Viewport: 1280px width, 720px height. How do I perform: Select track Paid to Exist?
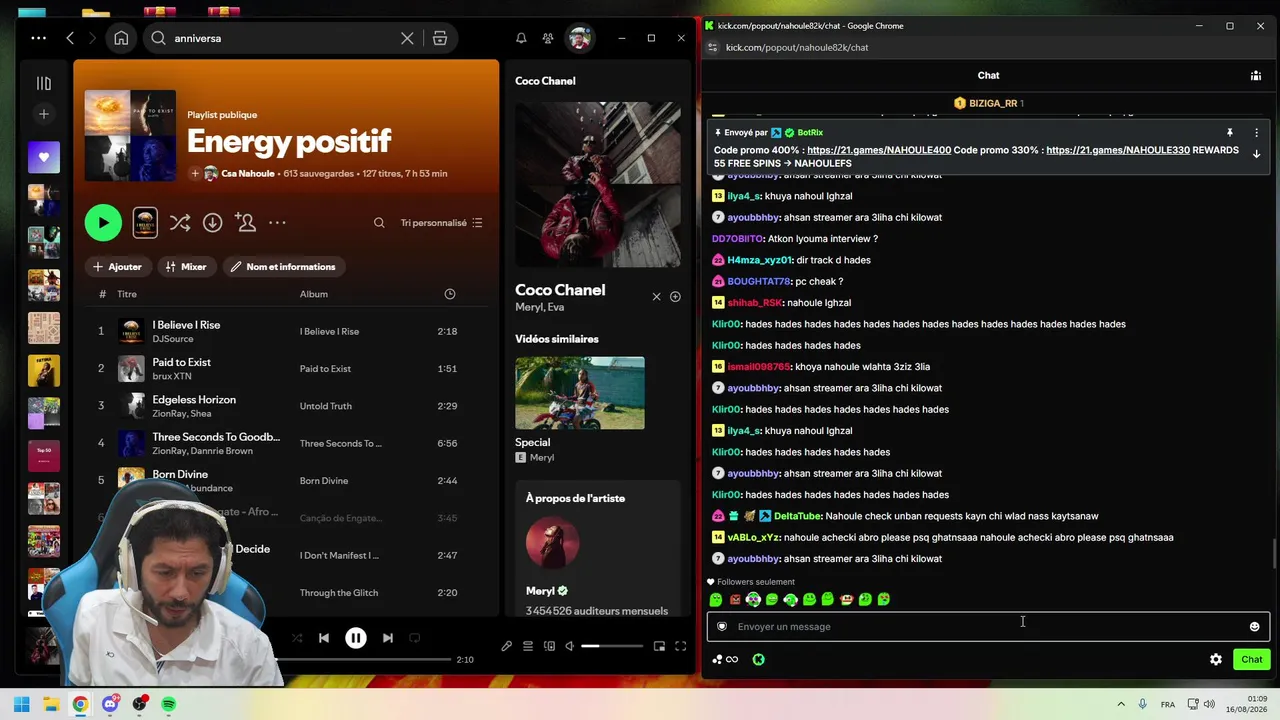coord(286,368)
